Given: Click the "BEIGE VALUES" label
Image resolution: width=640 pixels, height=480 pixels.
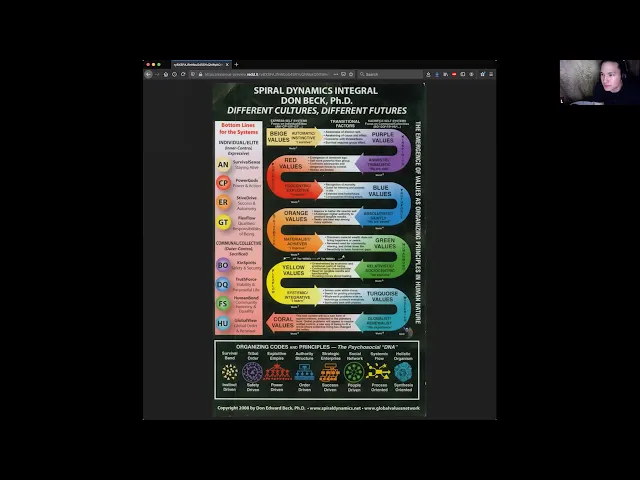Looking at the screenshot, I should tap(278, 137).
